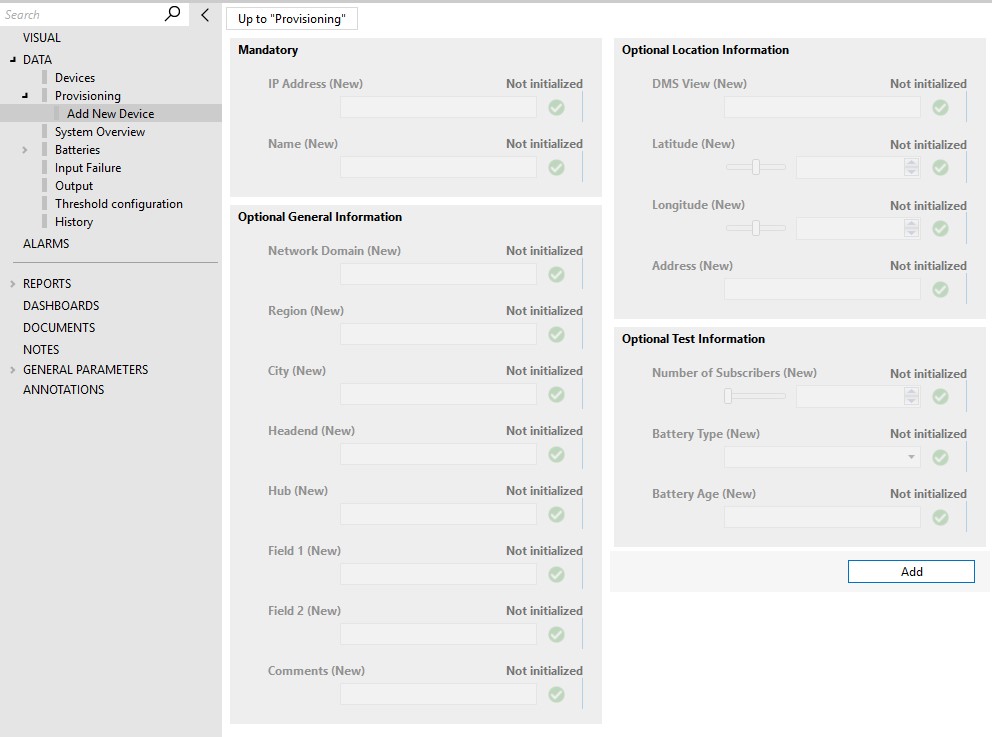Viewport: 992px width, 737px height.
Task: Click the green check next to Latitude
Action: 941,168
